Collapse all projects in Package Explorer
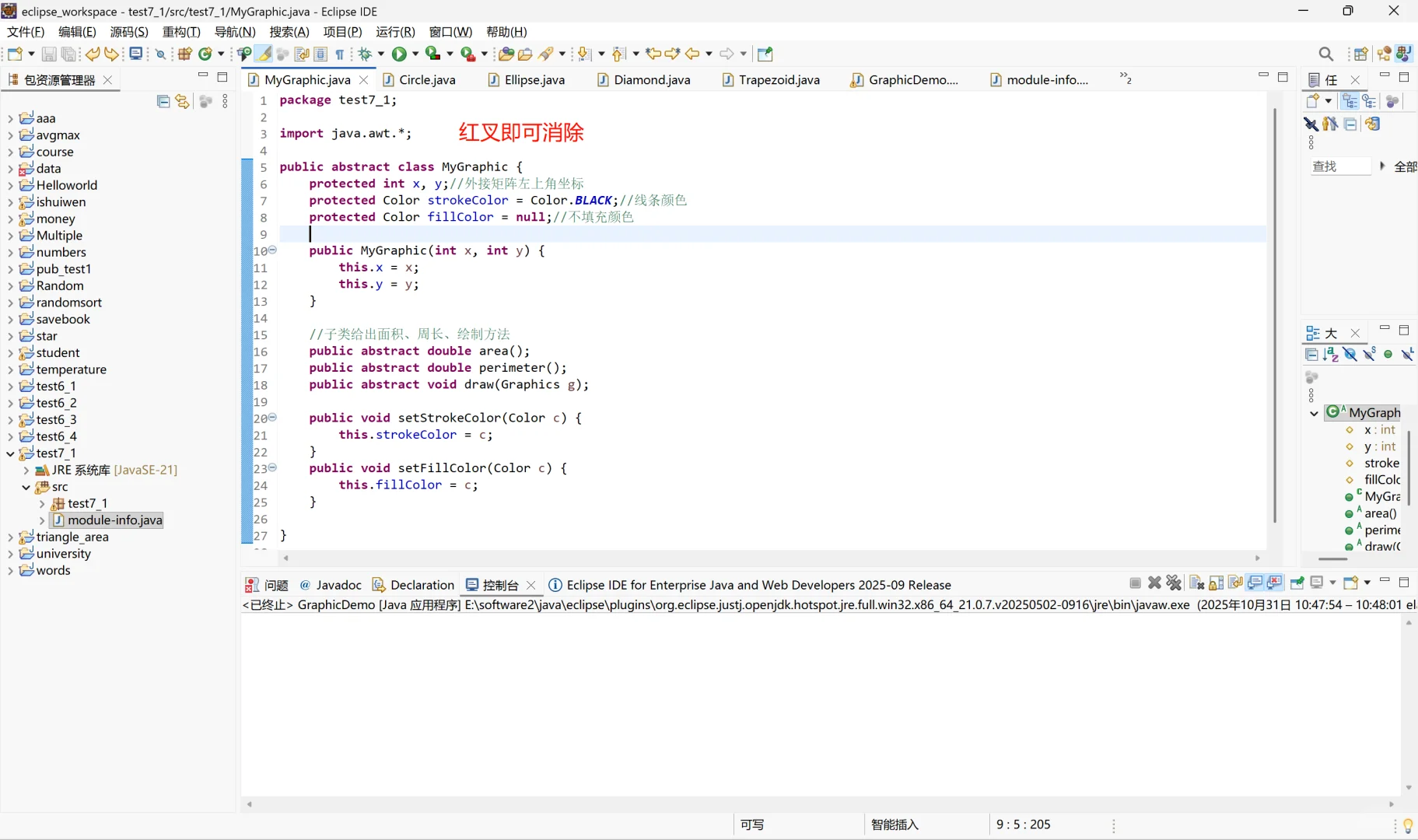 pyautogui.click(x=163, y=101)
